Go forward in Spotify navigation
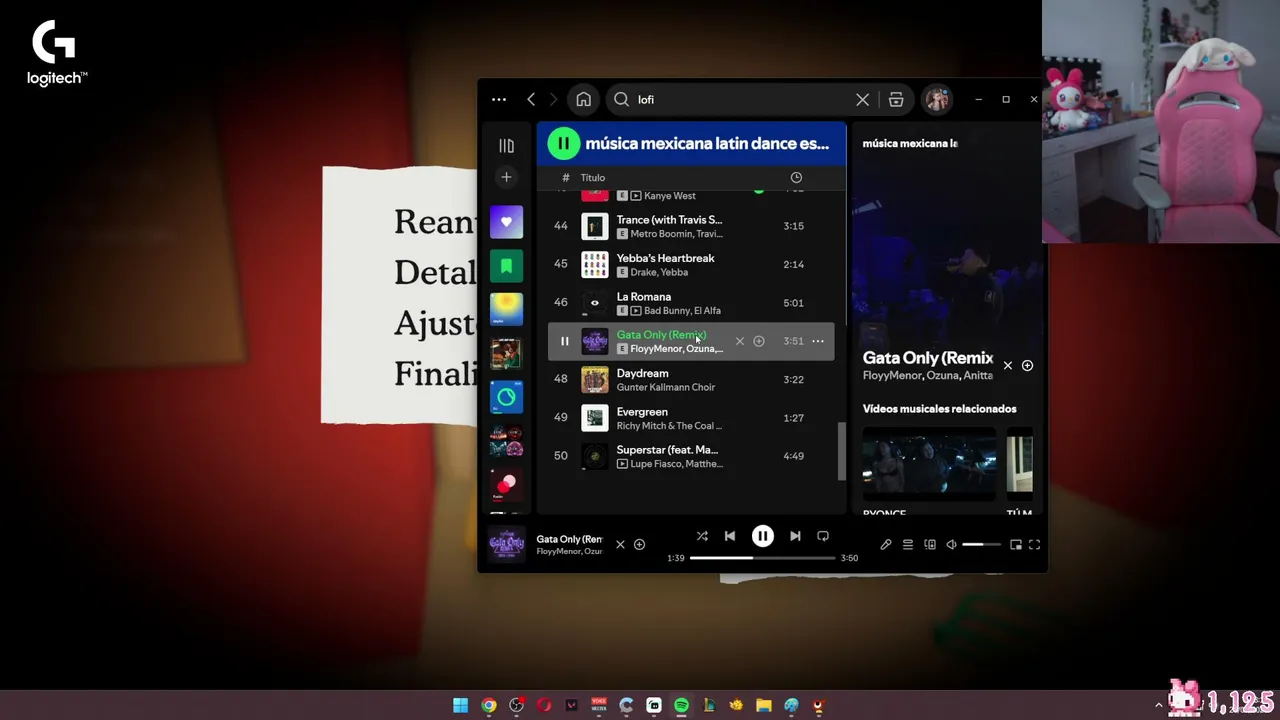This screenshot has width=1280, height=720. click(553, 100)
